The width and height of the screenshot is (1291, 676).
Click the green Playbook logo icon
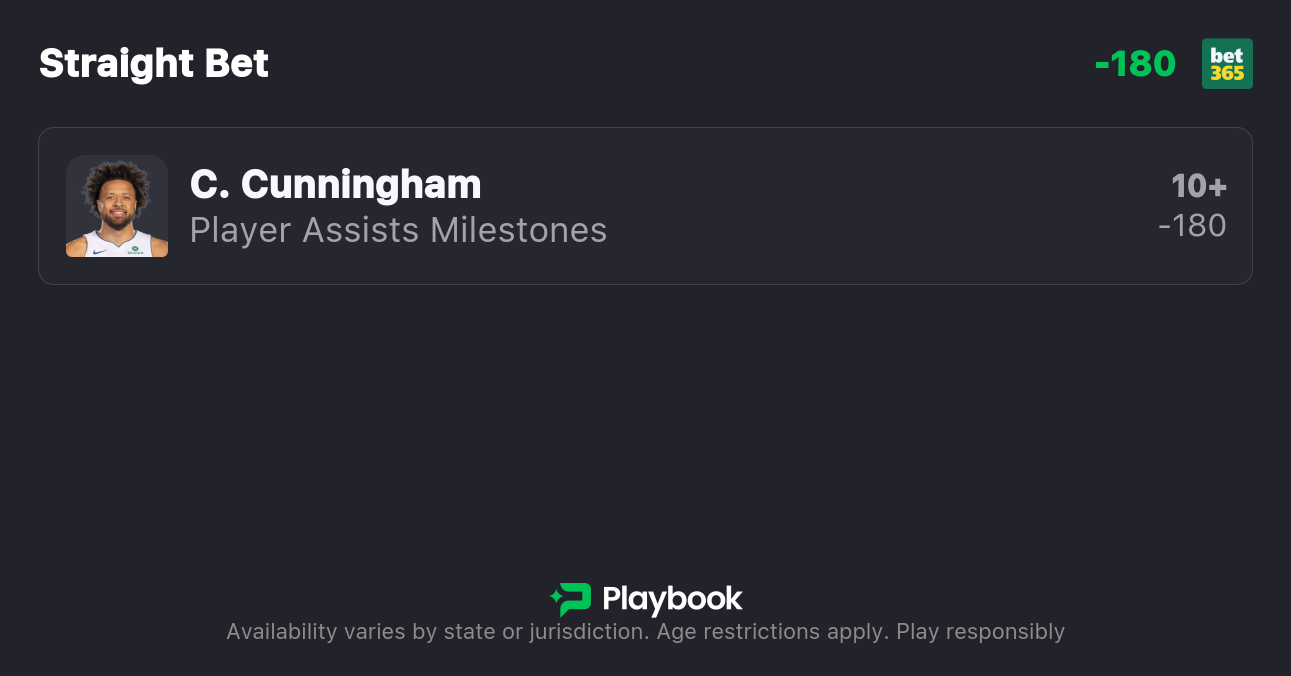click(571, 599)
